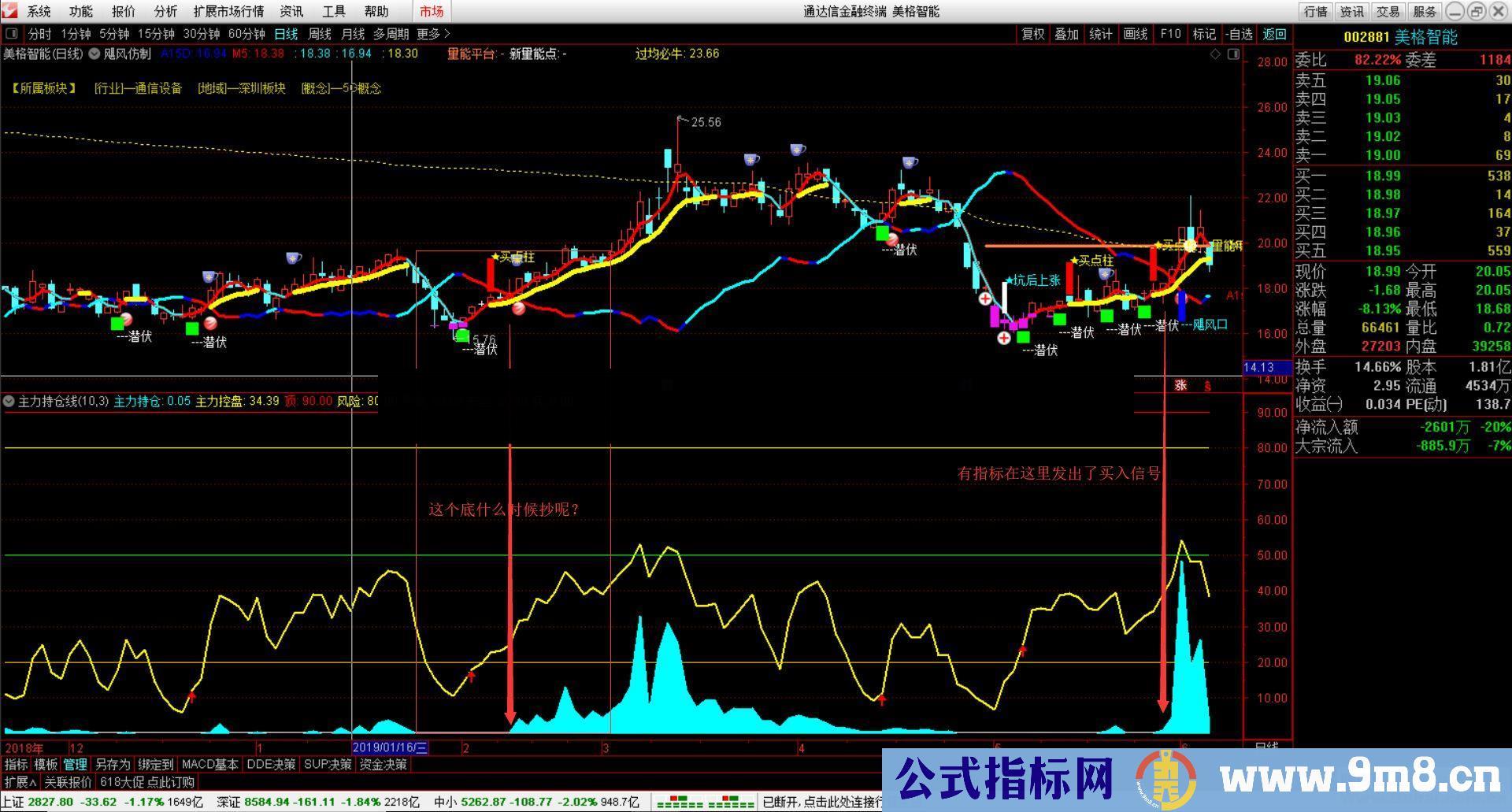
Task: Click the 上证 index status entry
Action: tap(102, 802)
